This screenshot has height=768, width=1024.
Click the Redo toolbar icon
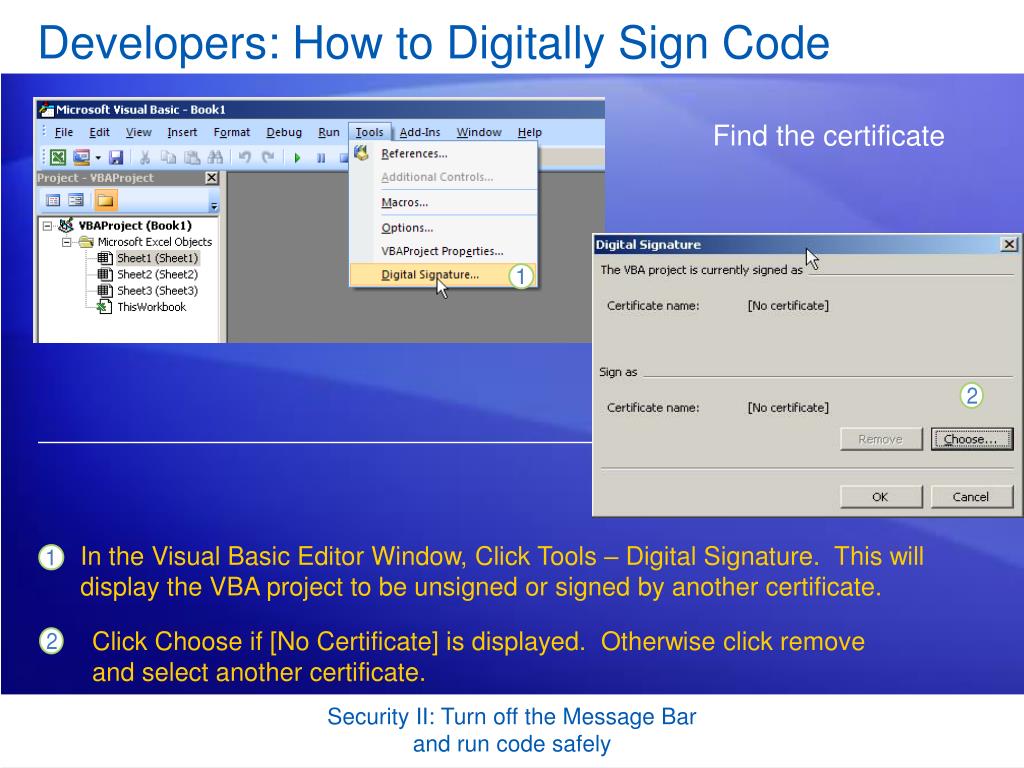point(268,157)
